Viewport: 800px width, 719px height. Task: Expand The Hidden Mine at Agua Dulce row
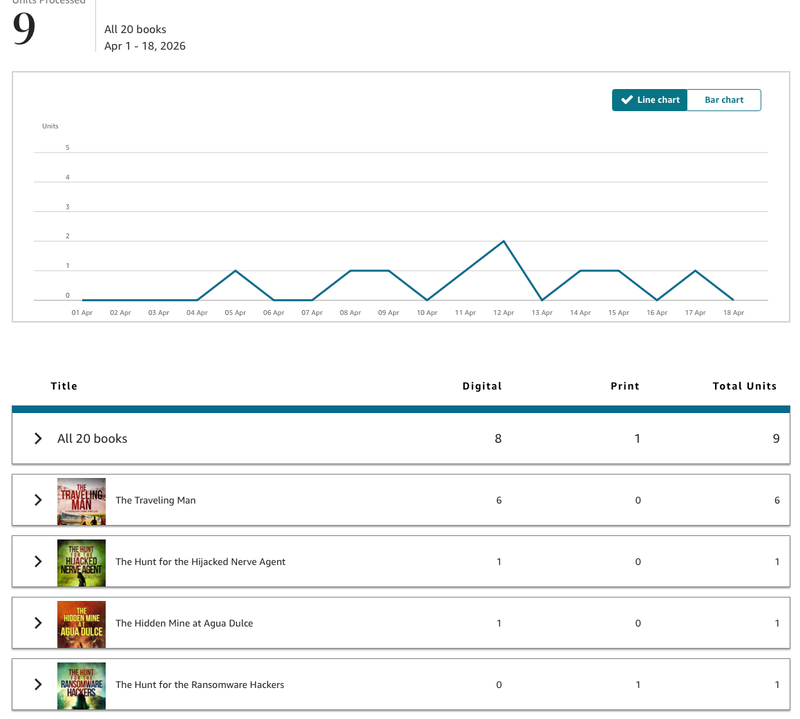(38, 623)
